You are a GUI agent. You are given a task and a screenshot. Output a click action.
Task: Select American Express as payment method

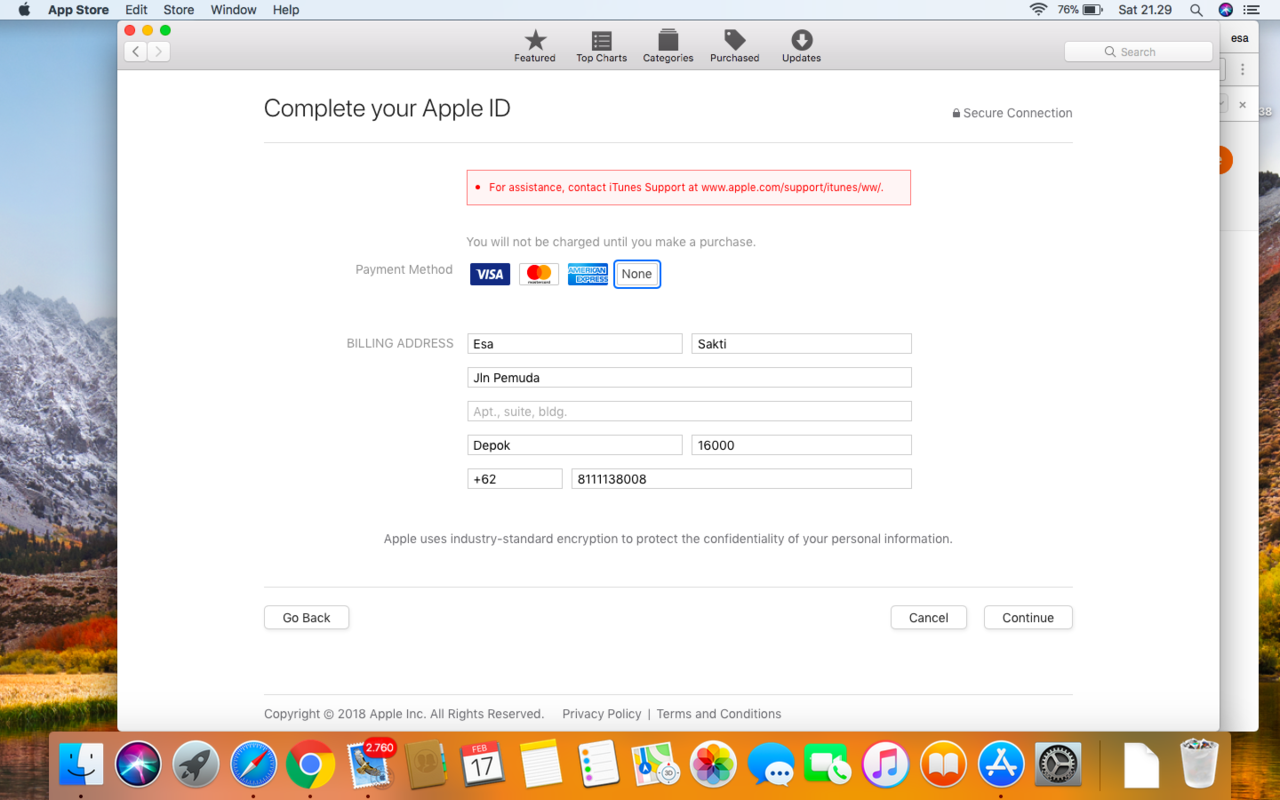pyautogui.click(x=588, y=274)
